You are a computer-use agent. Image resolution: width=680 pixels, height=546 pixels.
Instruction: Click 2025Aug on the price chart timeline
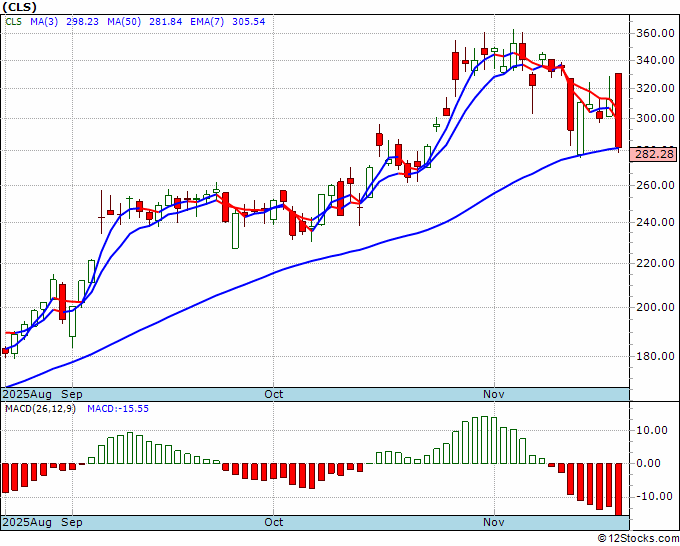coord(27,394)
